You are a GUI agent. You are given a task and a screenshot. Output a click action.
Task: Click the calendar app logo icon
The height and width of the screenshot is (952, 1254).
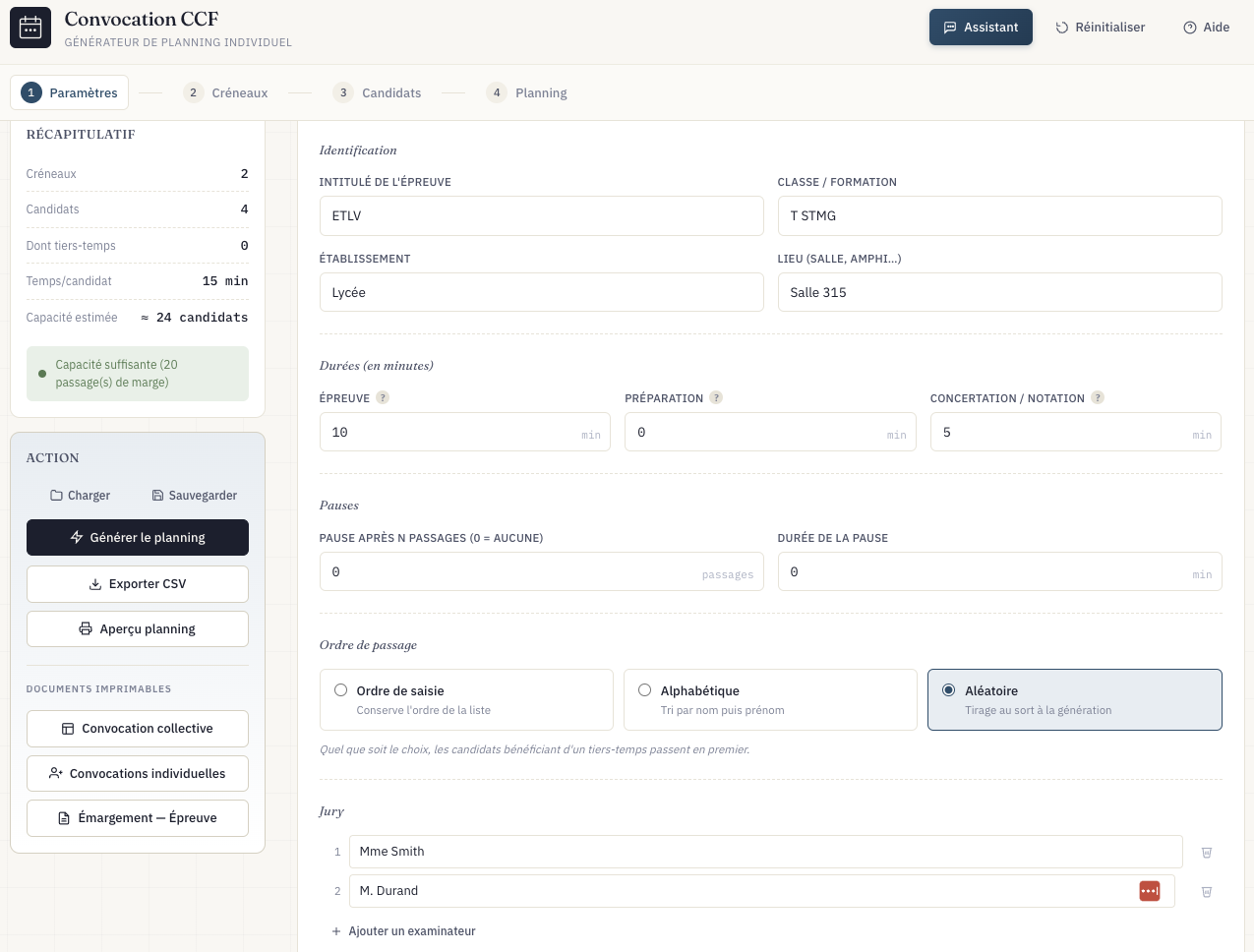click(30, 28)
